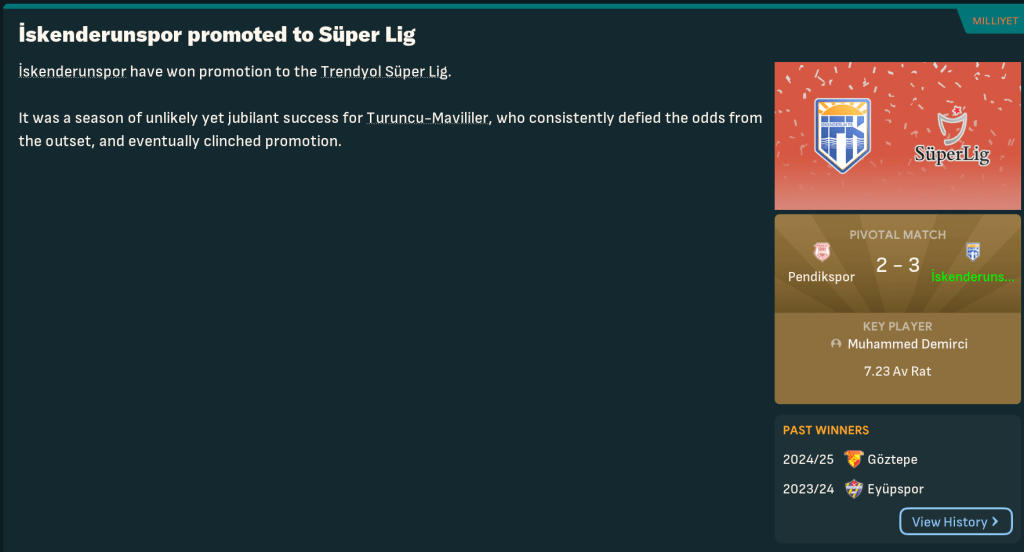Click the promoted to Süper Lig headline
This screenshot has height=552, width=1024.
[217, 35]
